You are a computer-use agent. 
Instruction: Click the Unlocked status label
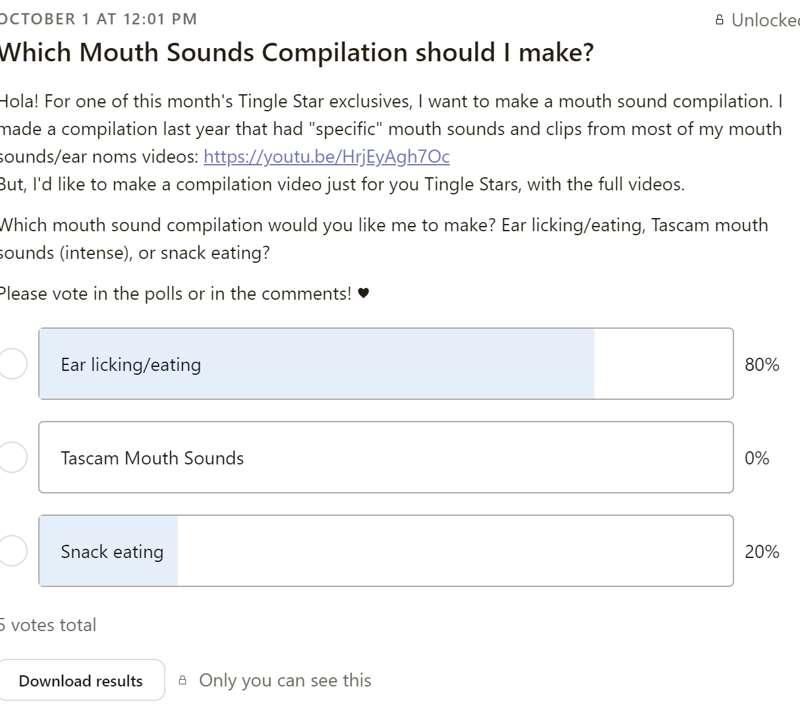point(765,20)
